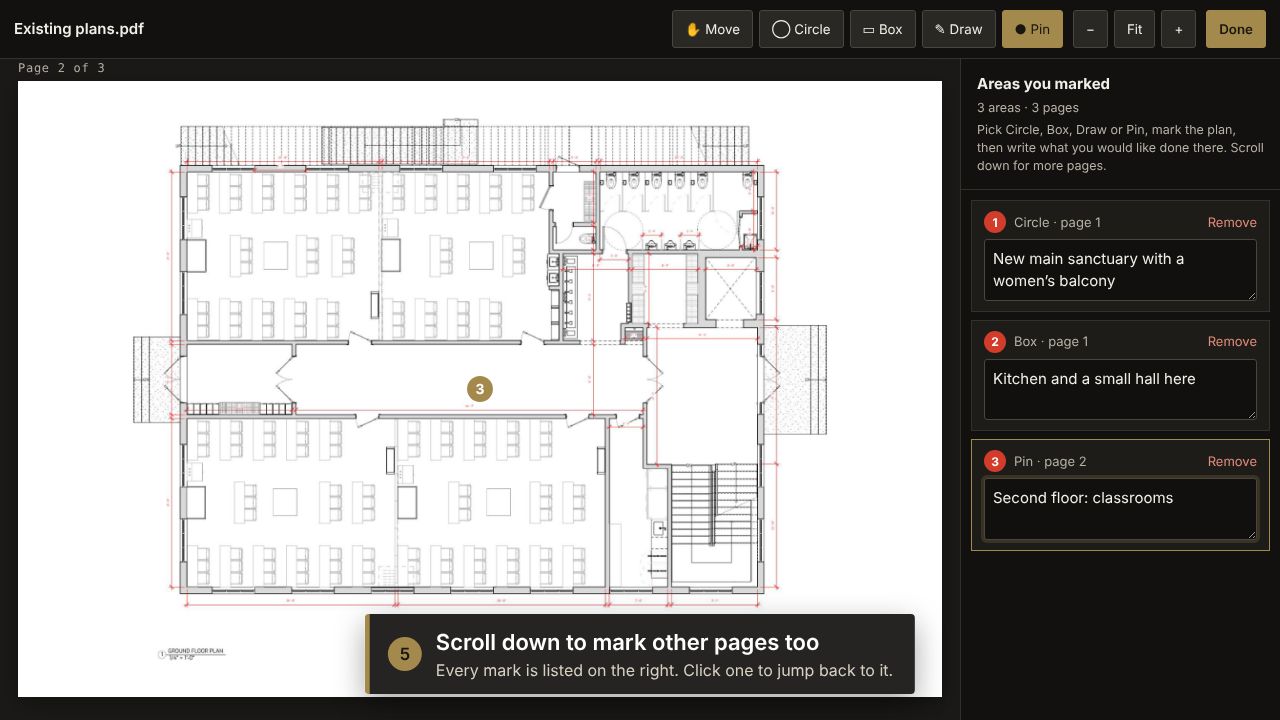
Task: Click the 'Box · page 1' label
Action: (1051, 342)
